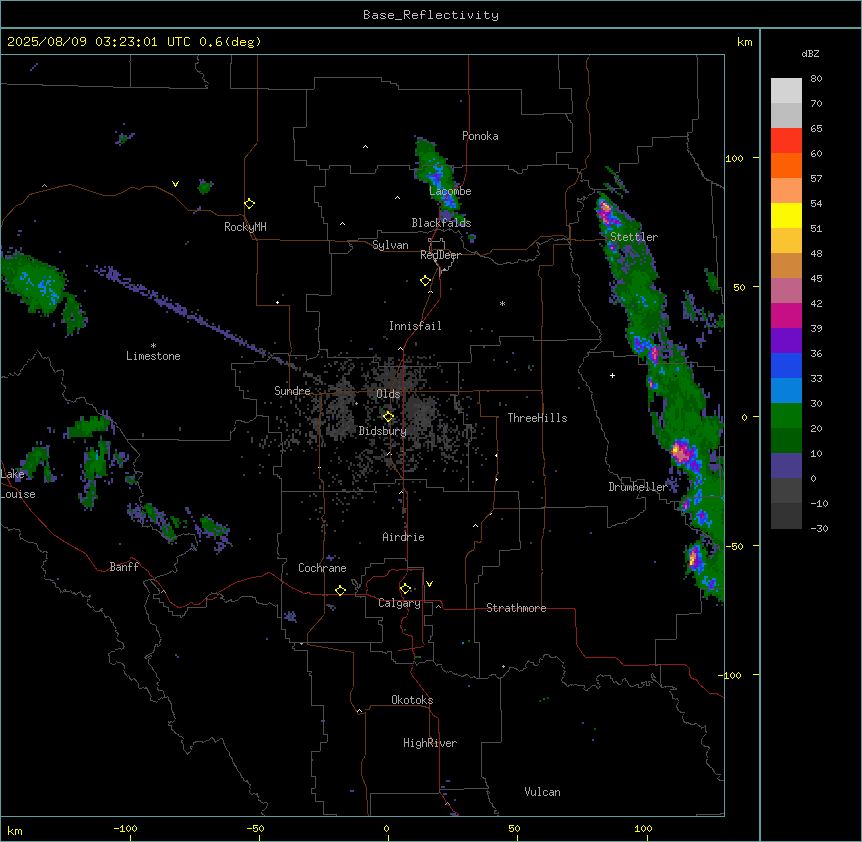Pick the royal blue 33-36 dBZ swatch
Image resolution: width=862 pixels, height=842 pixels.
click(786, 365)
